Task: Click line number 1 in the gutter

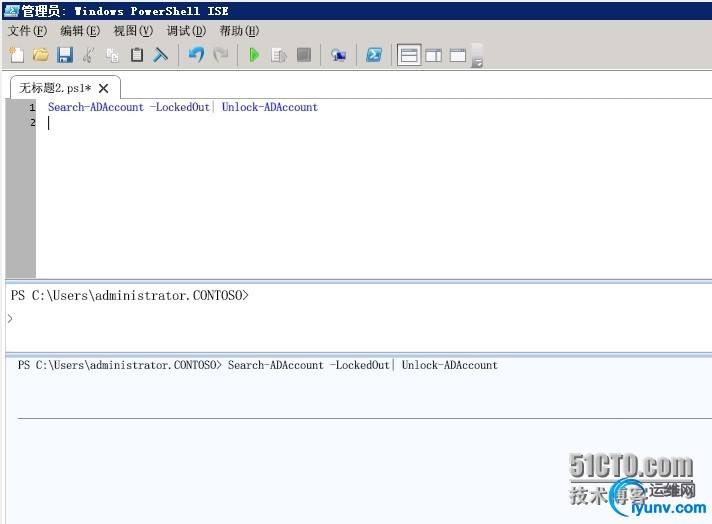Action: pos(32,108)
